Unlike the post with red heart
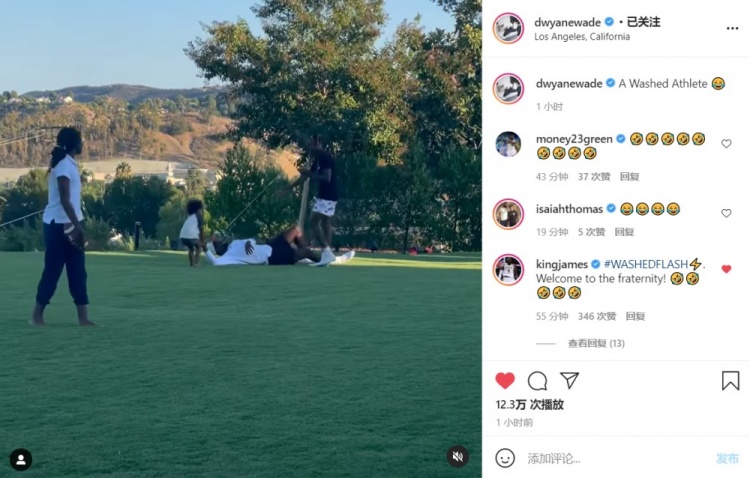 pyautogui.click(x=505, y=380)
